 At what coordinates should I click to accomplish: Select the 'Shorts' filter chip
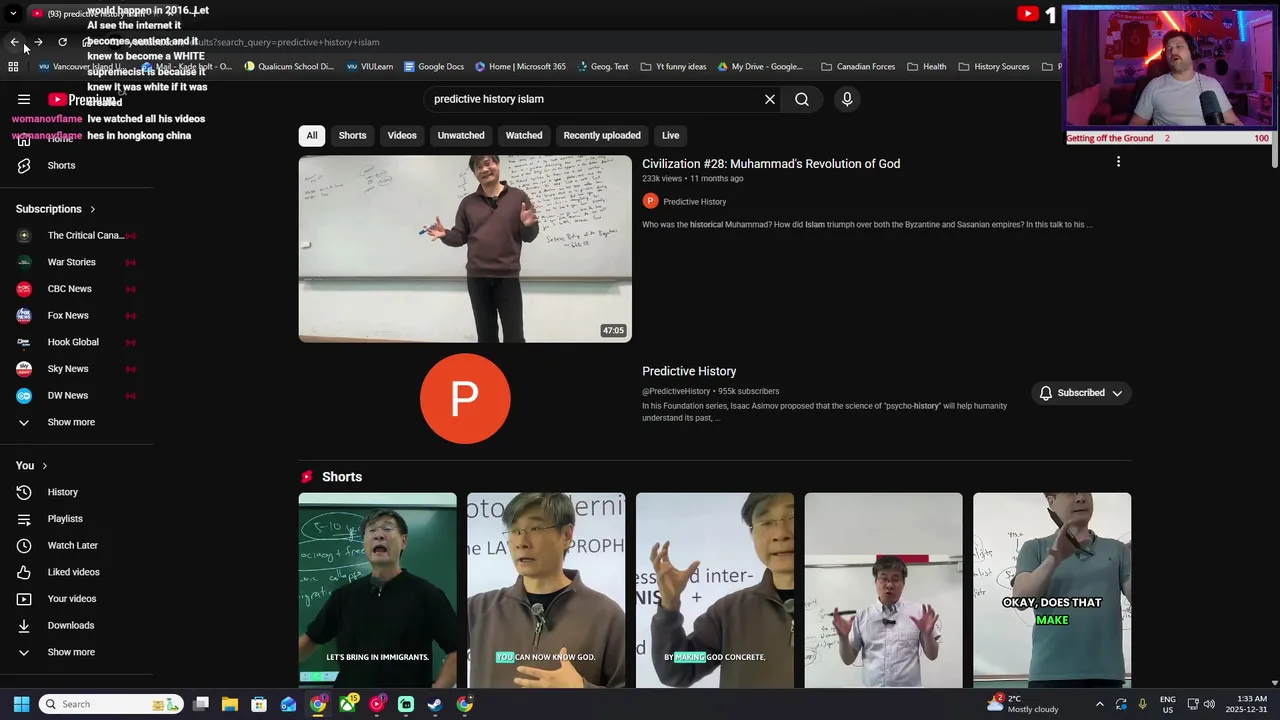coord(352,135)
